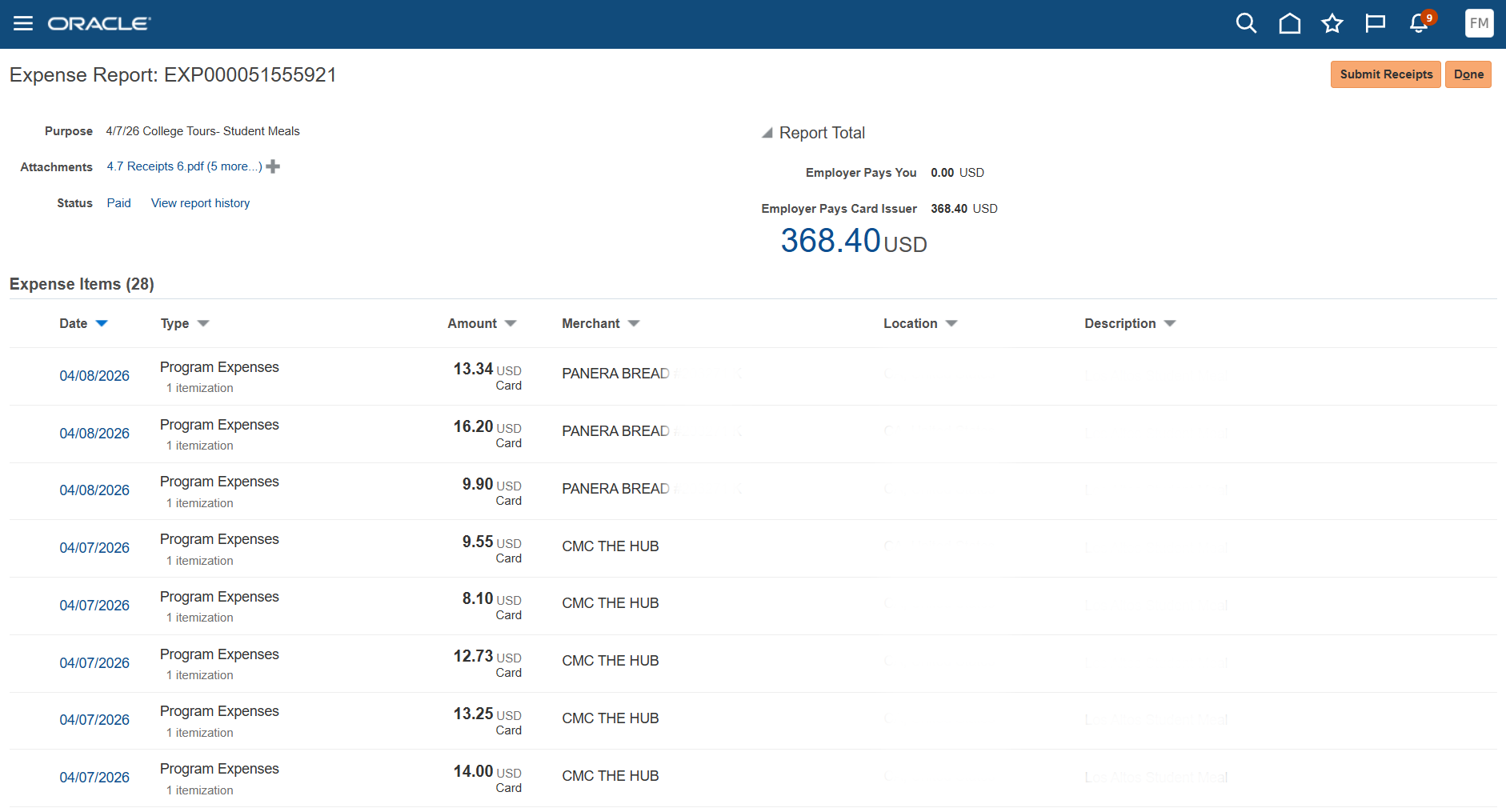Viewport: 1506px width, 812px height.
Task: Open the 04/07/2026 expense of 14.00 USD
Action: pos(94,778)
